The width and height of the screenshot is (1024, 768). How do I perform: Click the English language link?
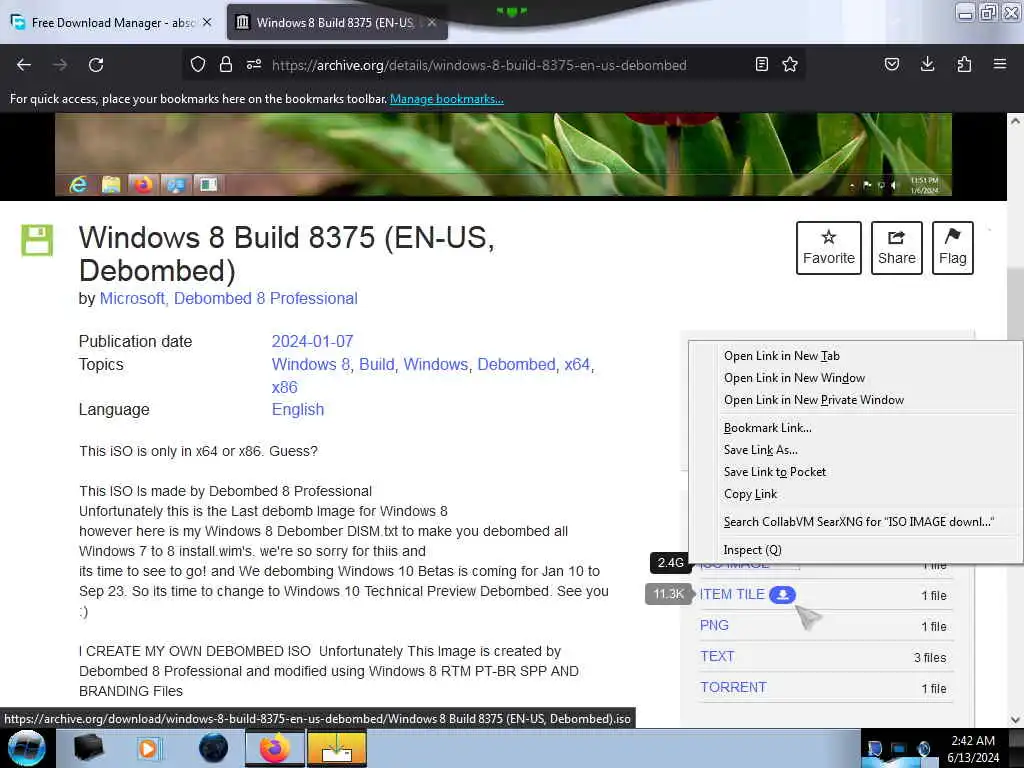[298, 409]
